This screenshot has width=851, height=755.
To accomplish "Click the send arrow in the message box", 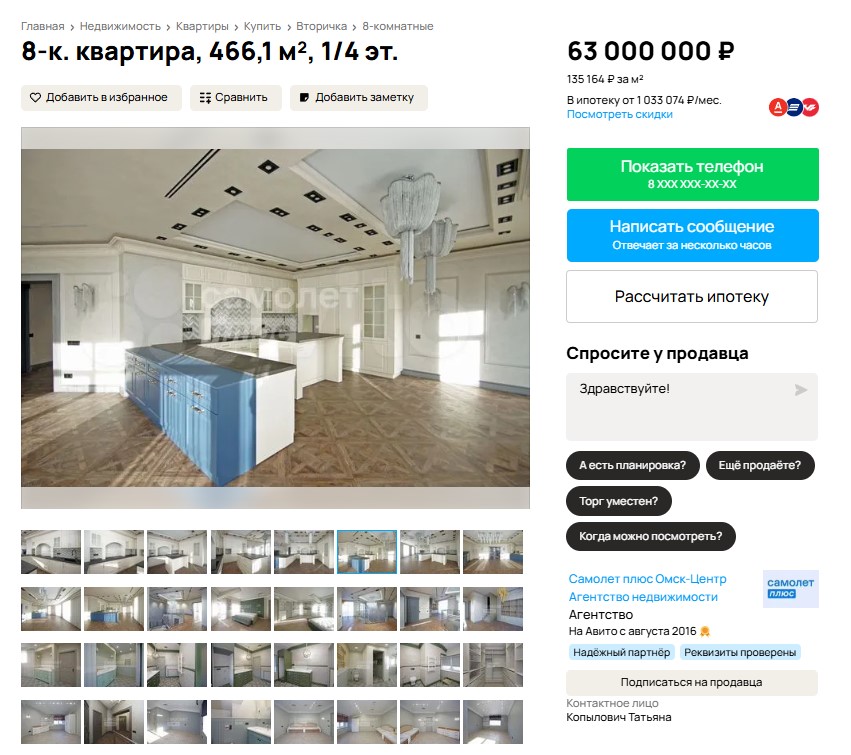I will pyautogui.click(x=801, y=390).
